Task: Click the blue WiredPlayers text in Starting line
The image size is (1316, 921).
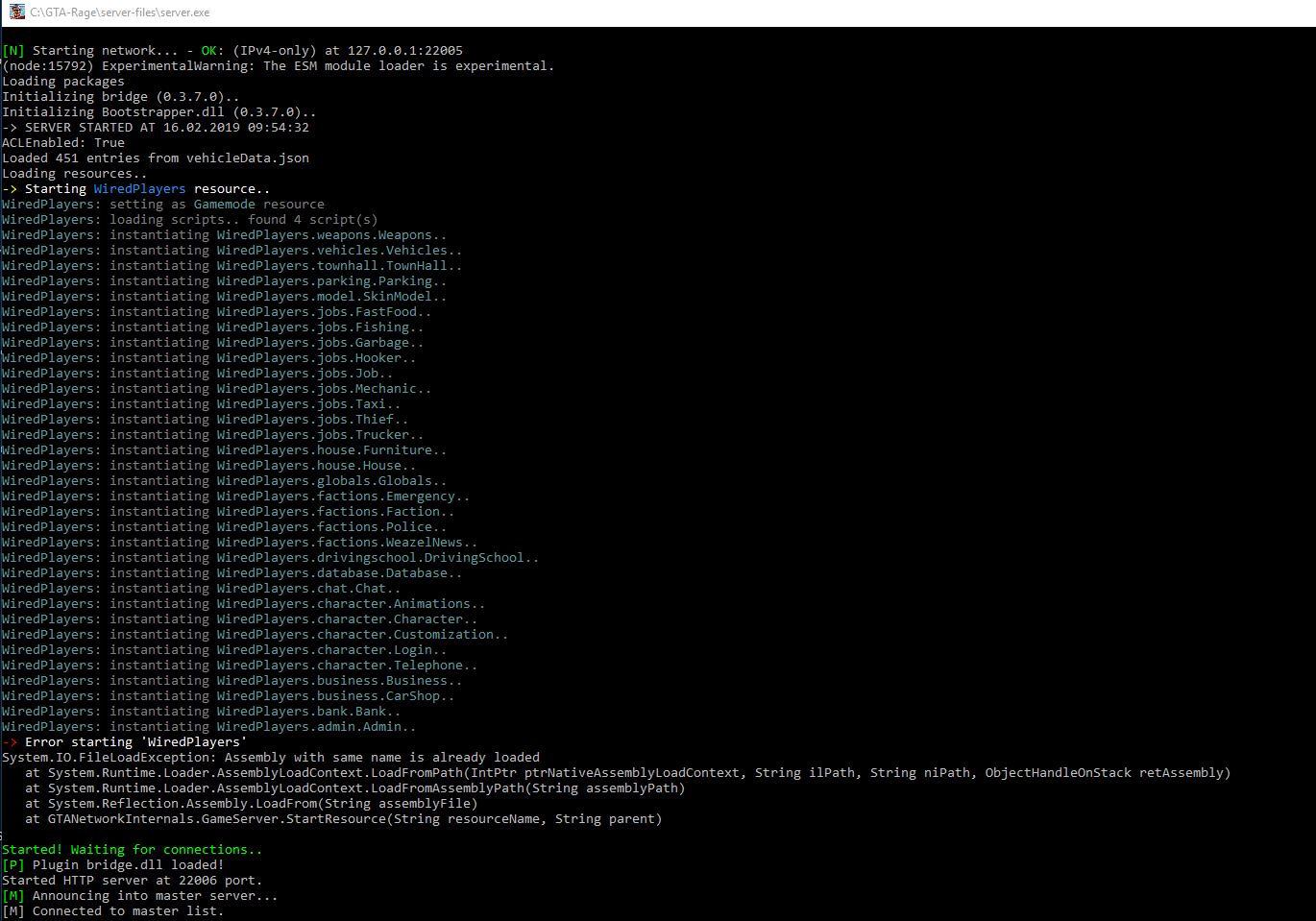Action: [139, 189]
